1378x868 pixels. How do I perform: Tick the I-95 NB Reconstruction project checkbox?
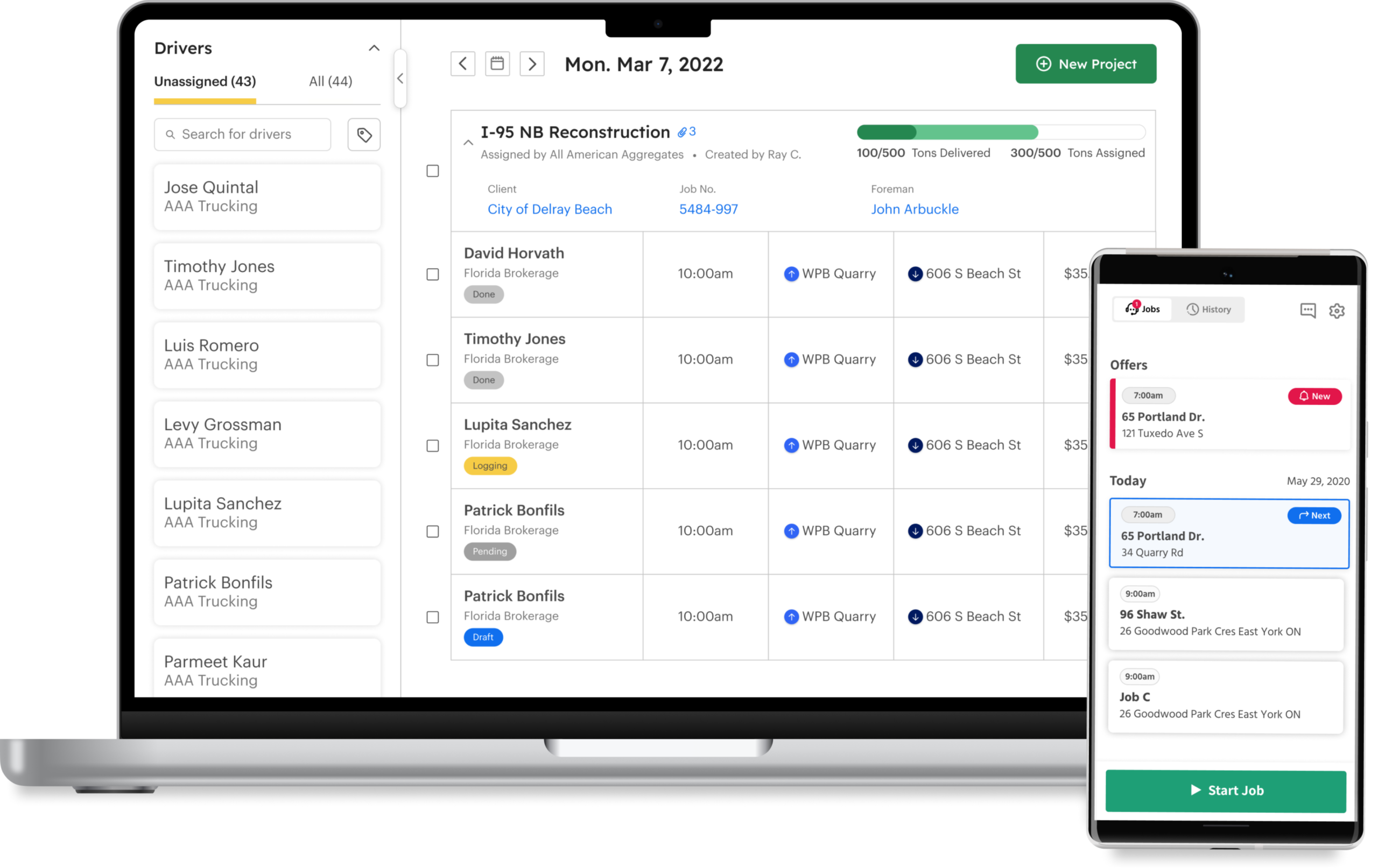(433, 171)
